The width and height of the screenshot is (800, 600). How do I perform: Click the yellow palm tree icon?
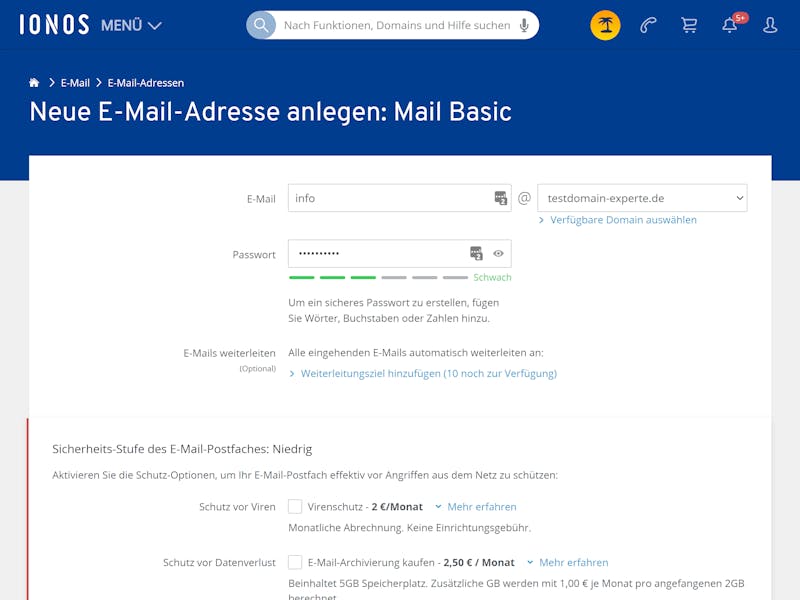click(605, 25)
